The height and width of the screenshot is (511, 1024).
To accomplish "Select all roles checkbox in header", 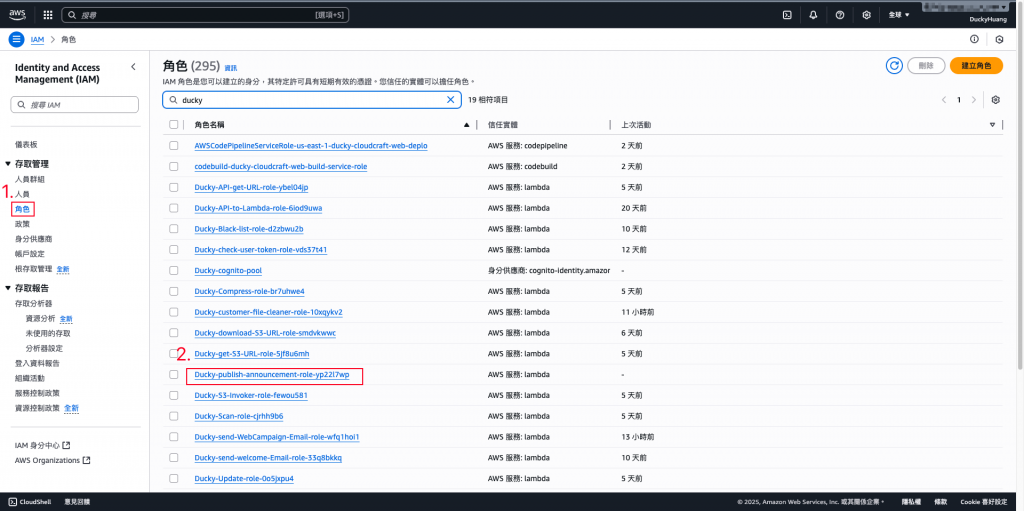I will click(174, 124).
